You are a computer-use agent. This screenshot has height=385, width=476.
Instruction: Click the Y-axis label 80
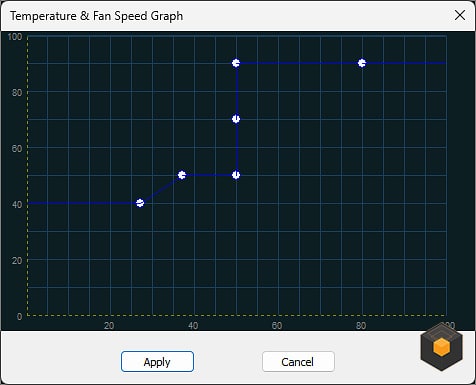pyautogui.click(x=17, y=92)
